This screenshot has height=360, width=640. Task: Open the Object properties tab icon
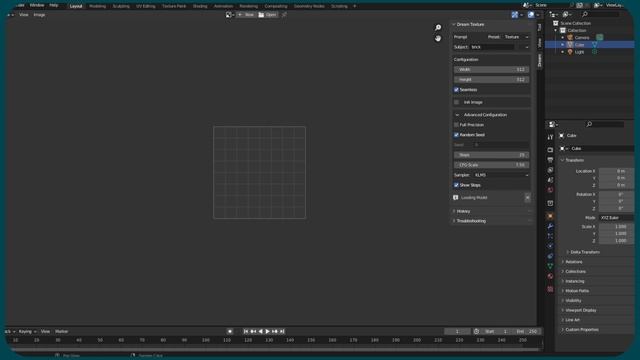click(x=550, y=216)
